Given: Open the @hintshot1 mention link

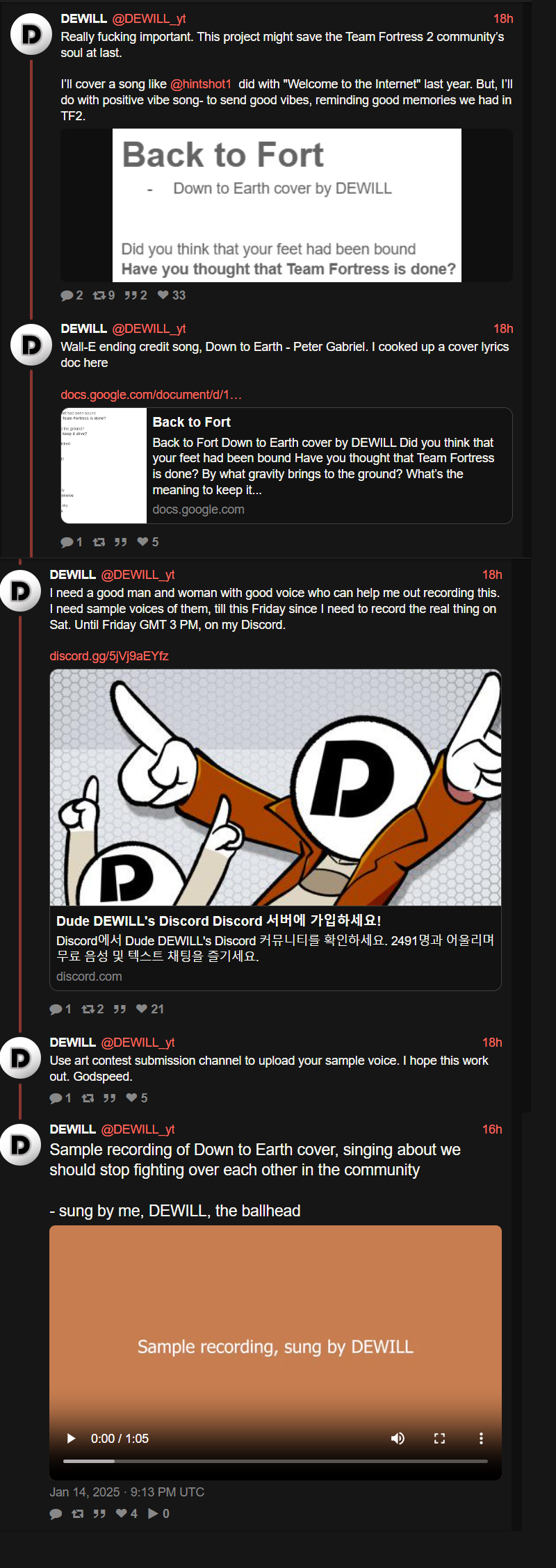Looking at the screenshot, I should click(x=201, y=84).
